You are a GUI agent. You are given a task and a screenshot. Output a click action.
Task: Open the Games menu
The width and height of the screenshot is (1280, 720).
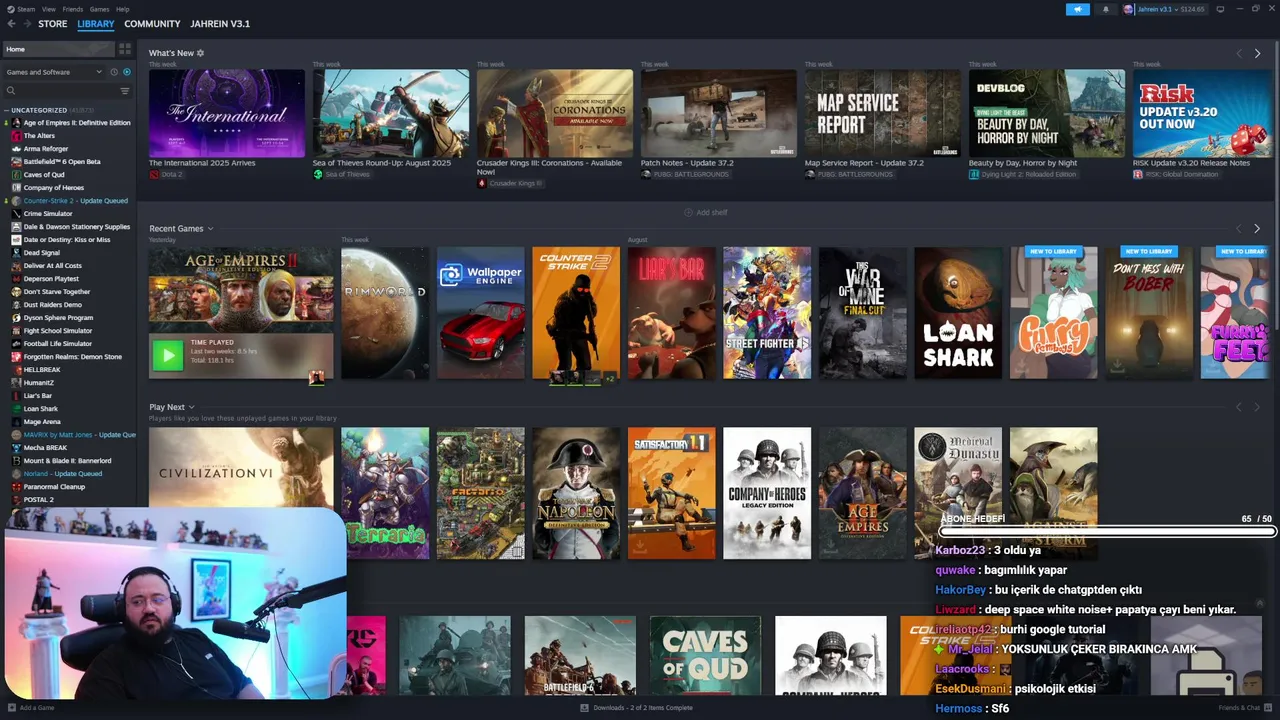click(x=100, y=9)
